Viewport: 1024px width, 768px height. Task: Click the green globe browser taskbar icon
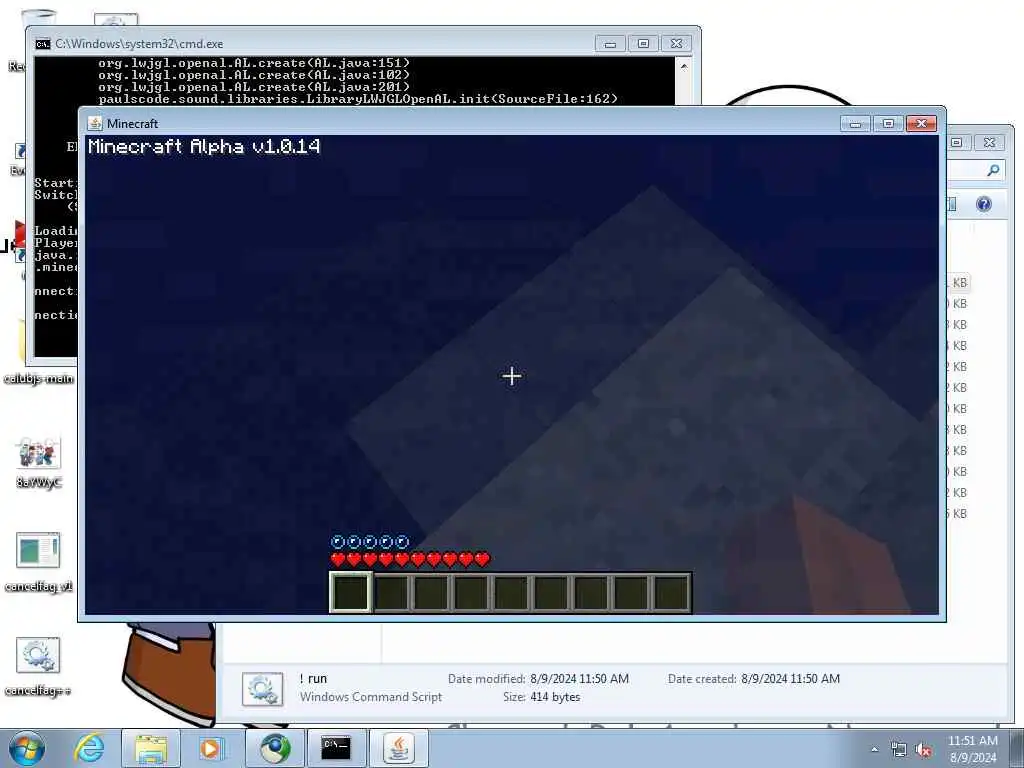(275, 748)
